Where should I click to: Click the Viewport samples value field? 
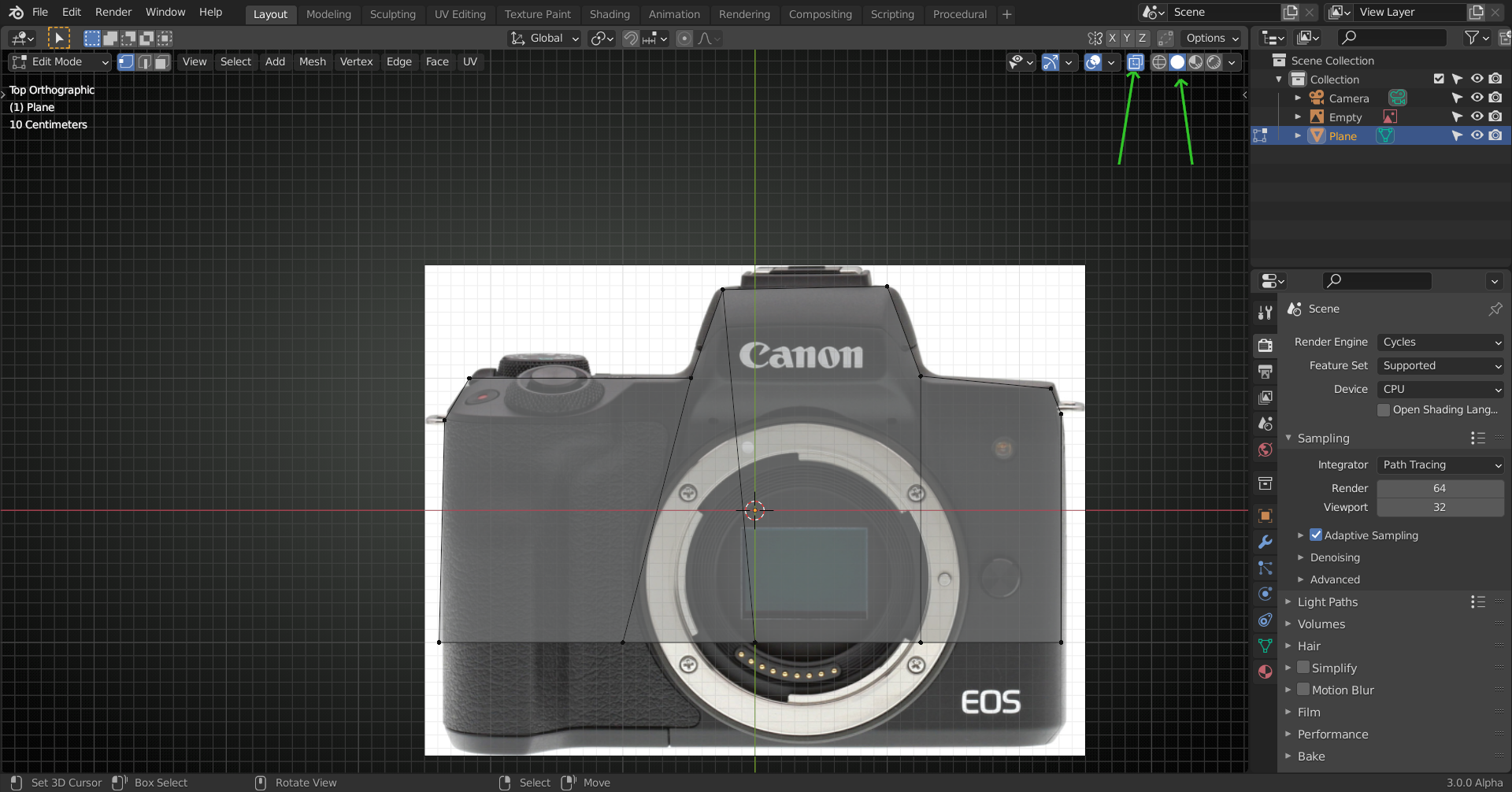pyautogui.click(x=1440, y=507)
